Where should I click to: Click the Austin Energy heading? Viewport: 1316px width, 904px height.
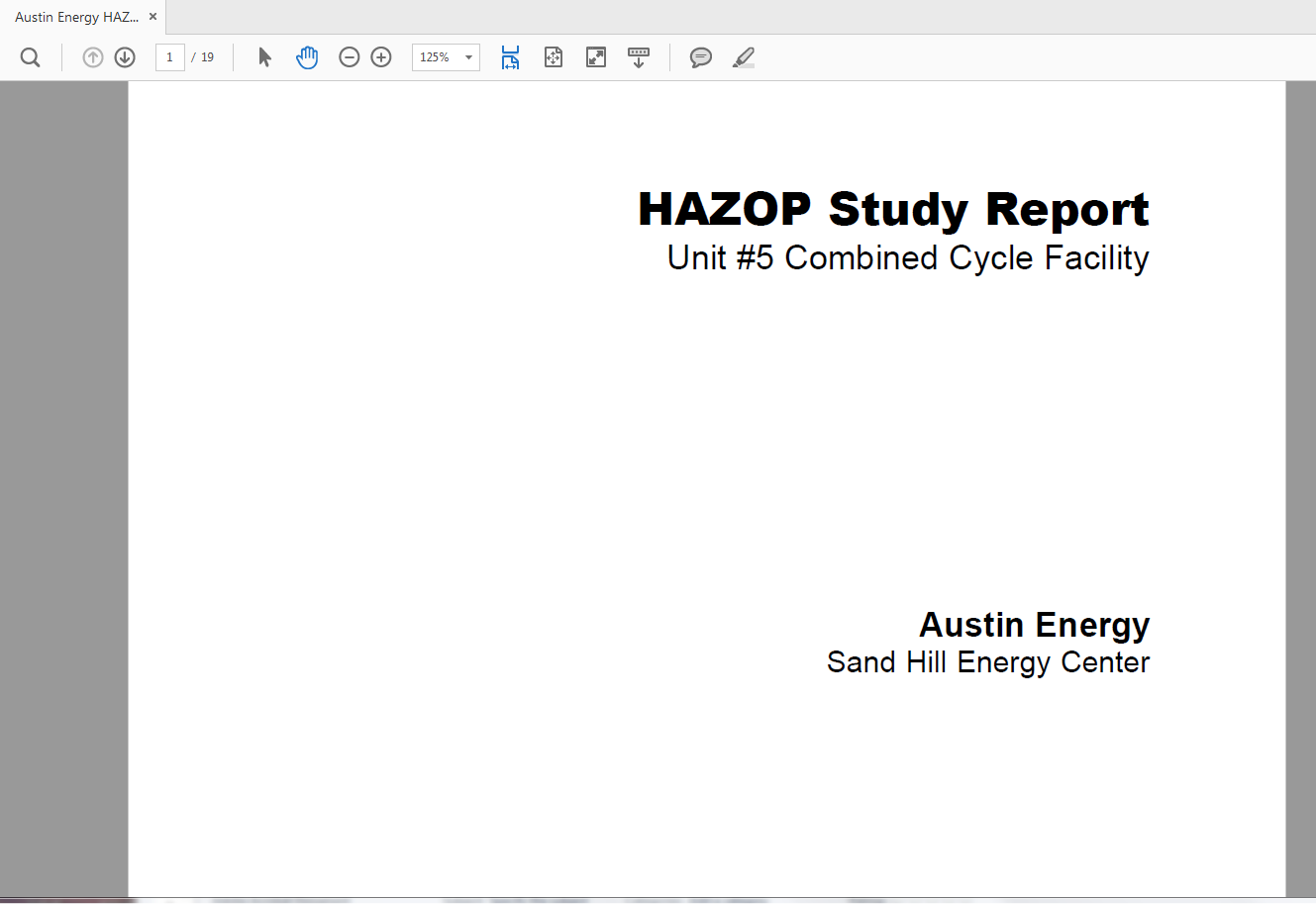click(1035, 626)
